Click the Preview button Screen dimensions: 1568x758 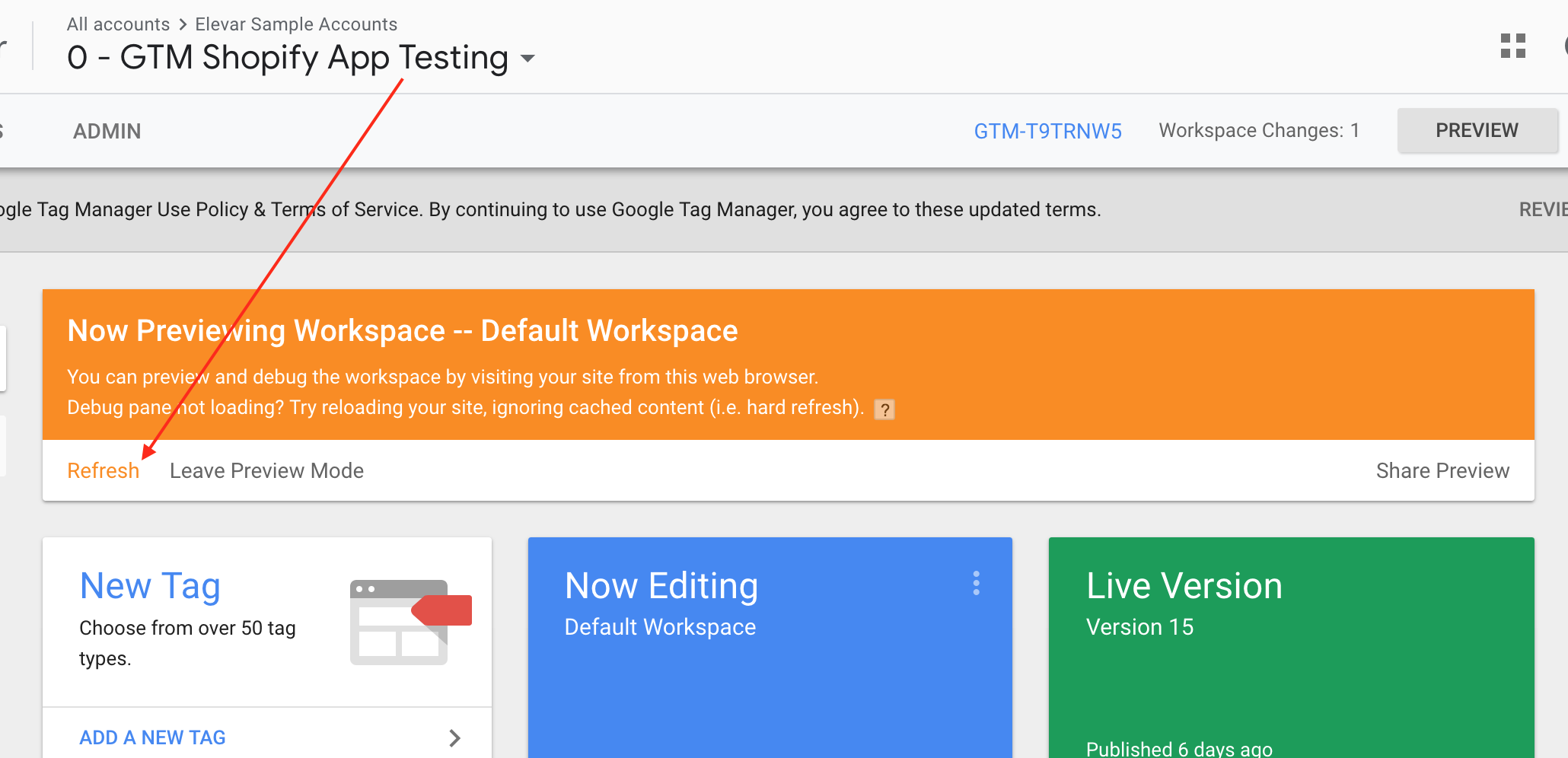point(1477,130)
